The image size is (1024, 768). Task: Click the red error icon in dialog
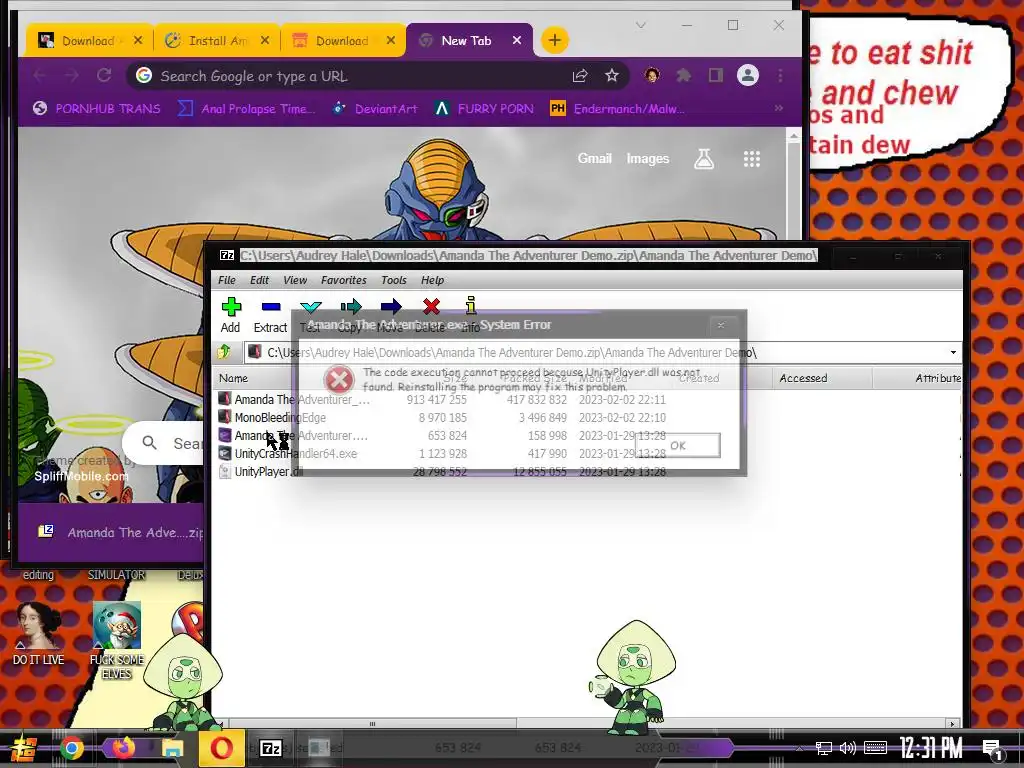(x=339, y=379)
